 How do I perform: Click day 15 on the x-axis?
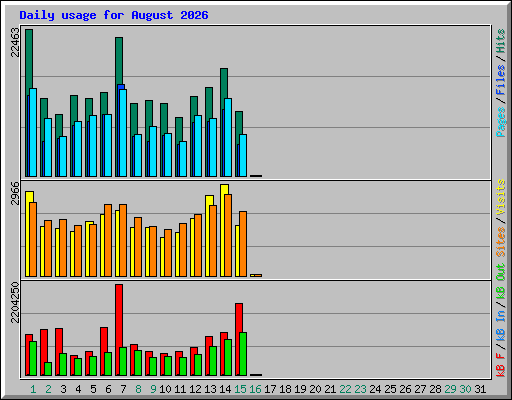240,389
